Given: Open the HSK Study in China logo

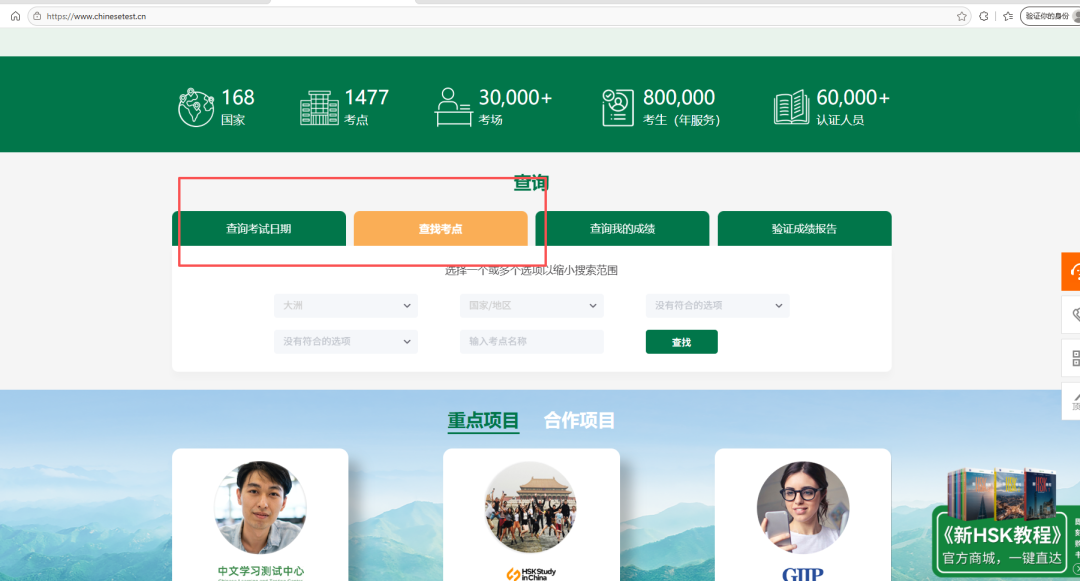Looking at the screenshot, I should coord(531,574).
